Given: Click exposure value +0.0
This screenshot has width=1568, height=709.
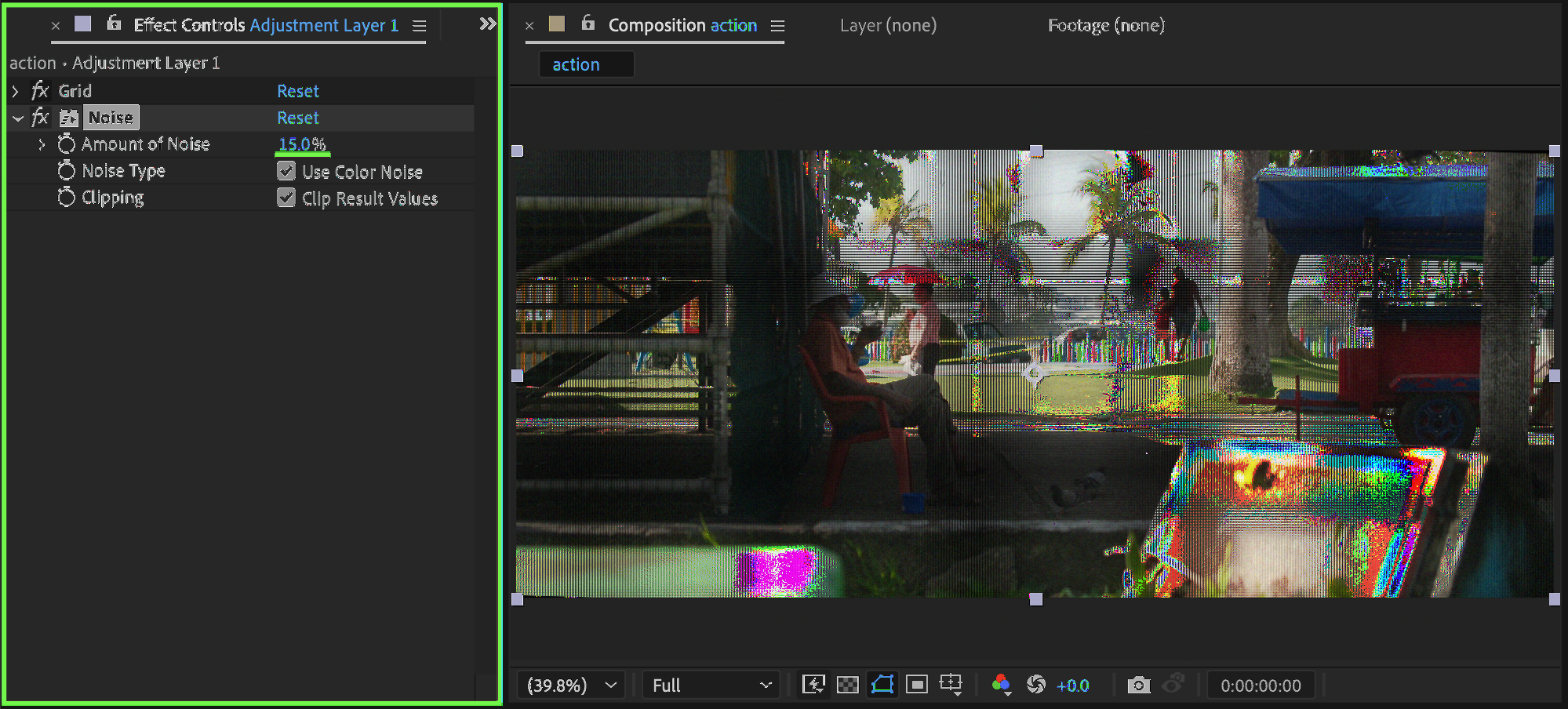Looking at the screenshot, I should [x=1073, y=685].
